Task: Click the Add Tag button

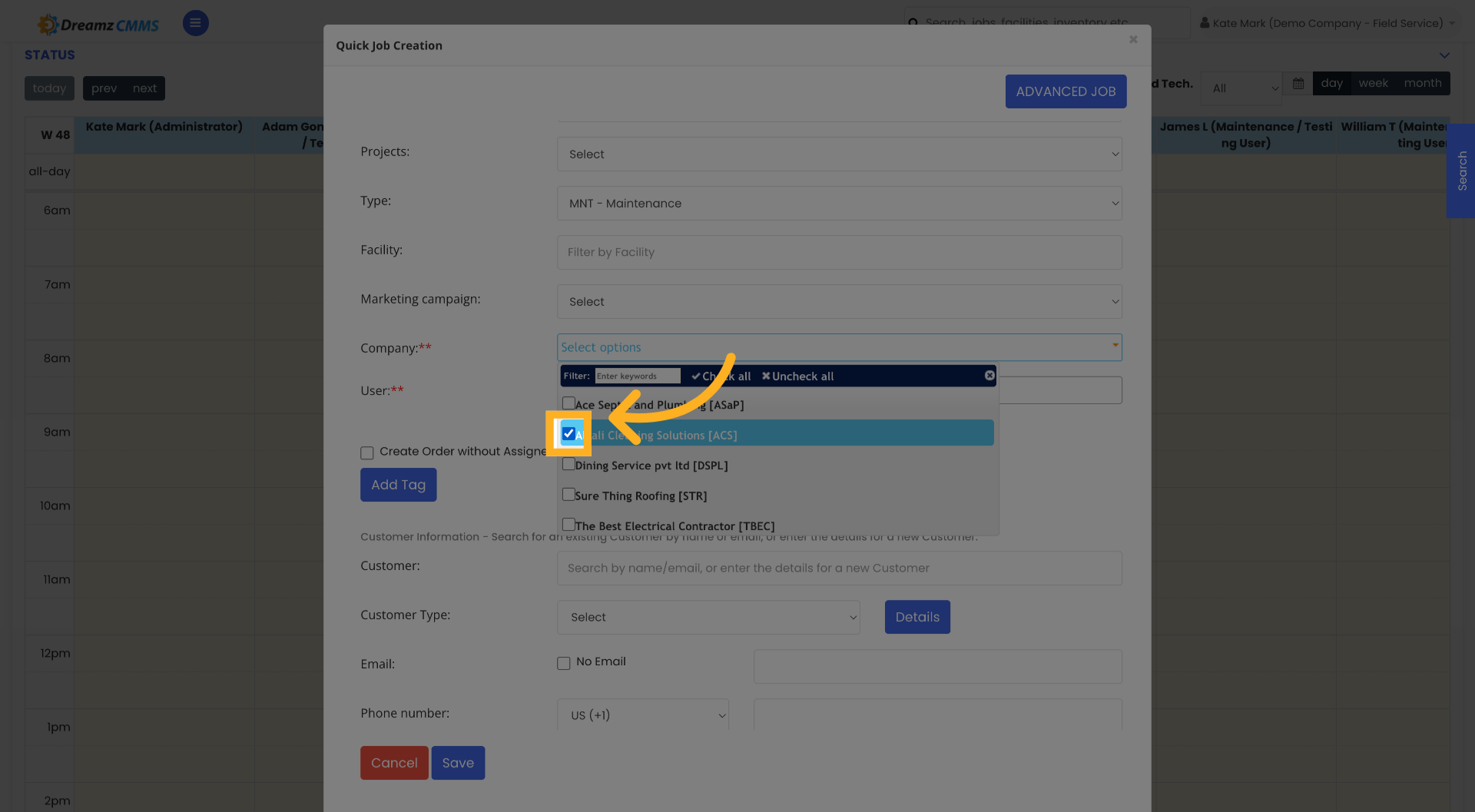Action: coord(398,485)
